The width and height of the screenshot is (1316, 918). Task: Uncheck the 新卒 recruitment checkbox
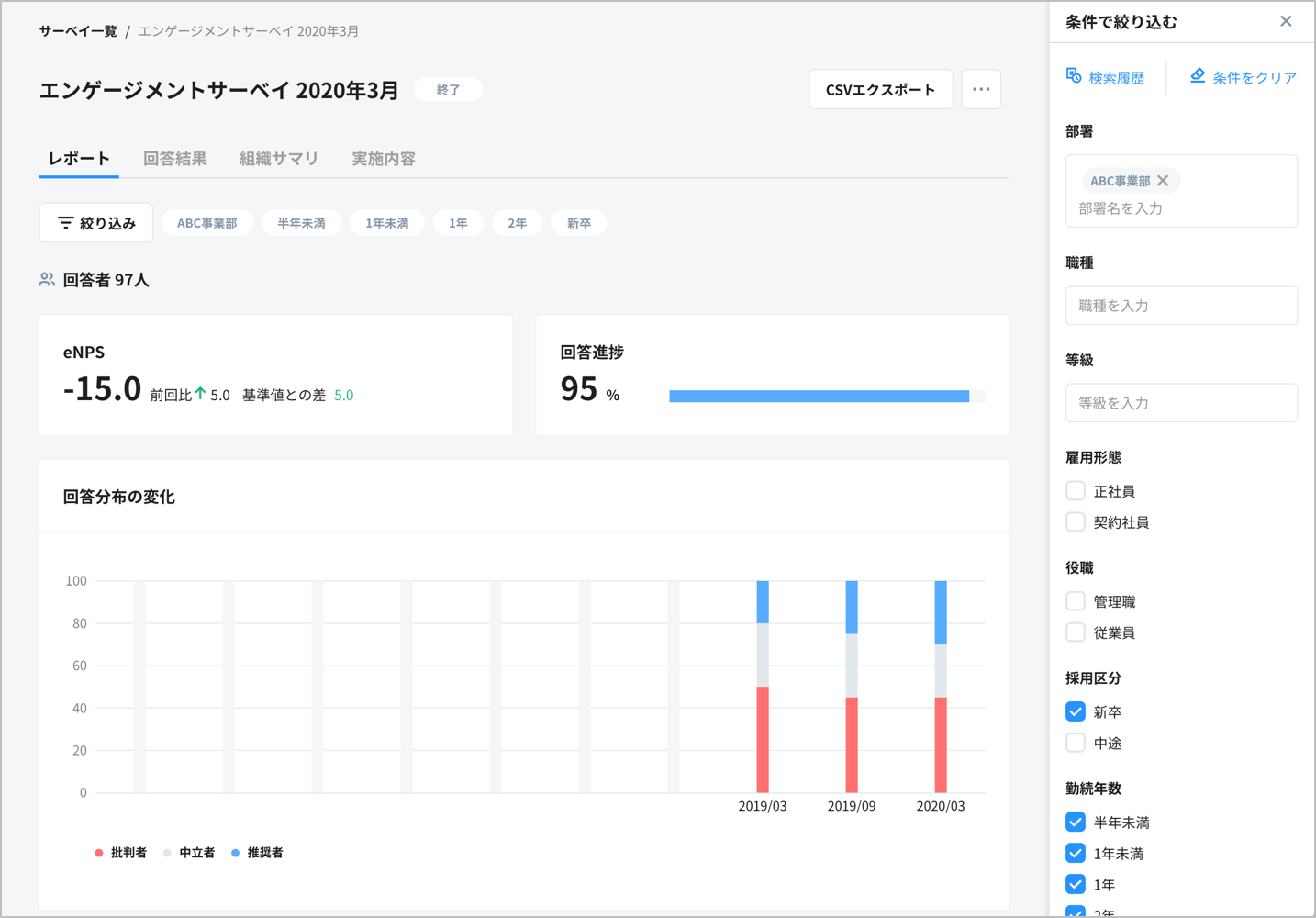click(x=1075, y=711)
